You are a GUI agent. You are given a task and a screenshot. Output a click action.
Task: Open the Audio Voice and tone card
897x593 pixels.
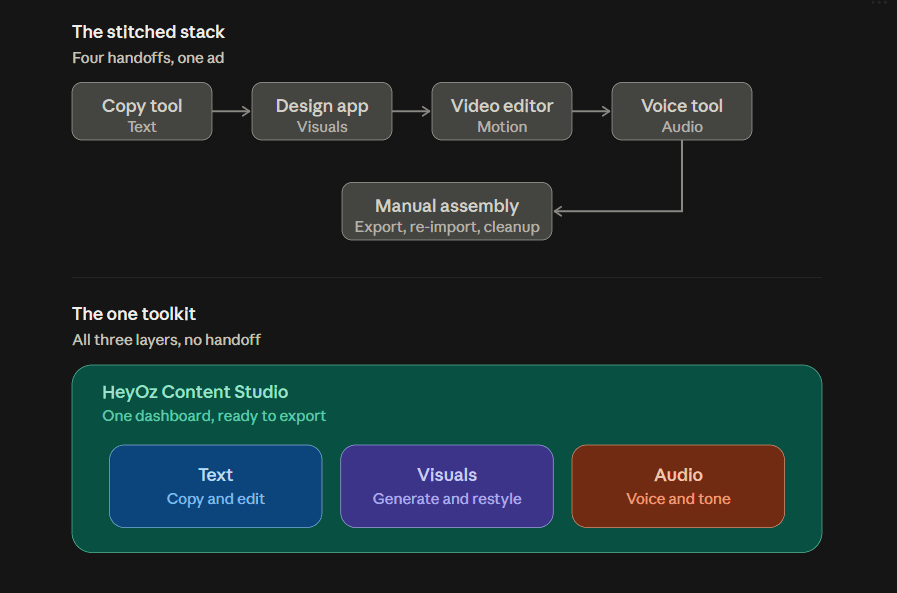click(678, 486)
